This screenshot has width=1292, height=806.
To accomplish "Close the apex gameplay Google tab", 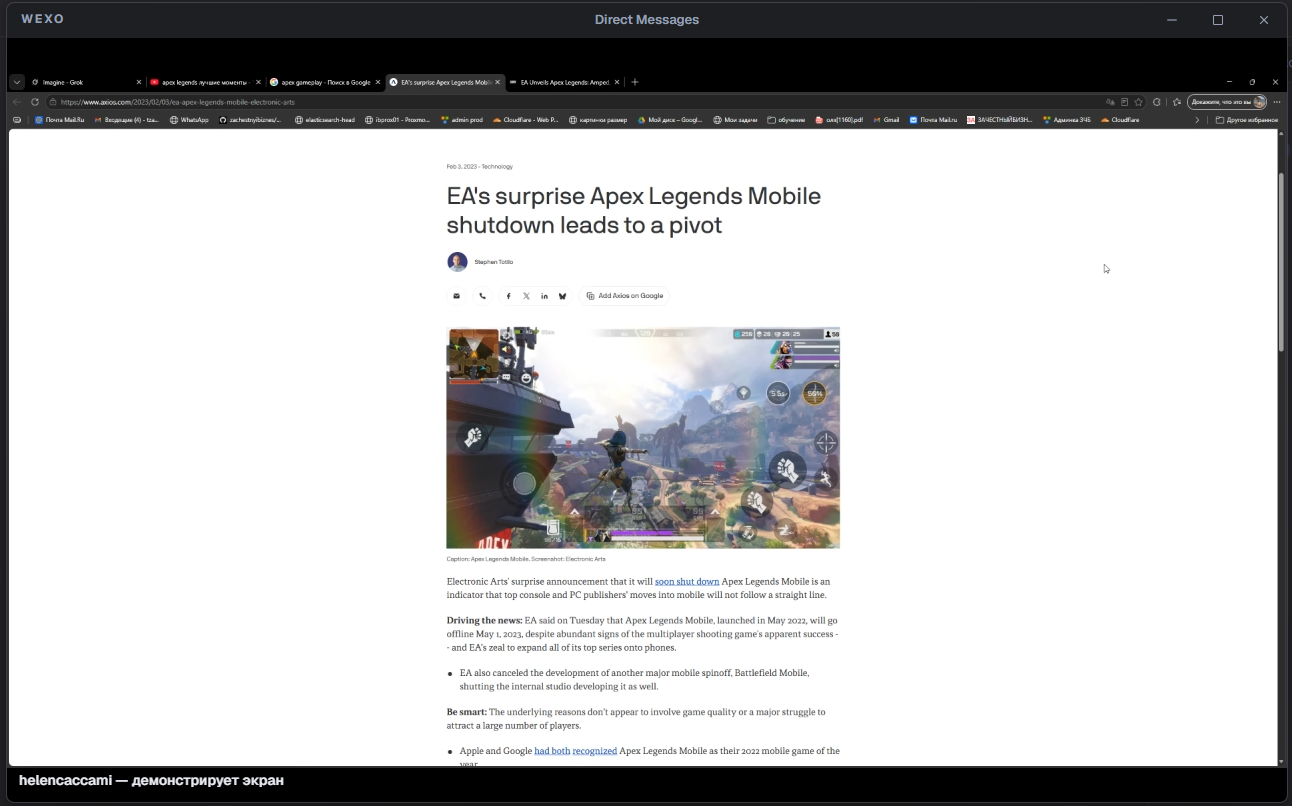I will [x=378, y=82].
